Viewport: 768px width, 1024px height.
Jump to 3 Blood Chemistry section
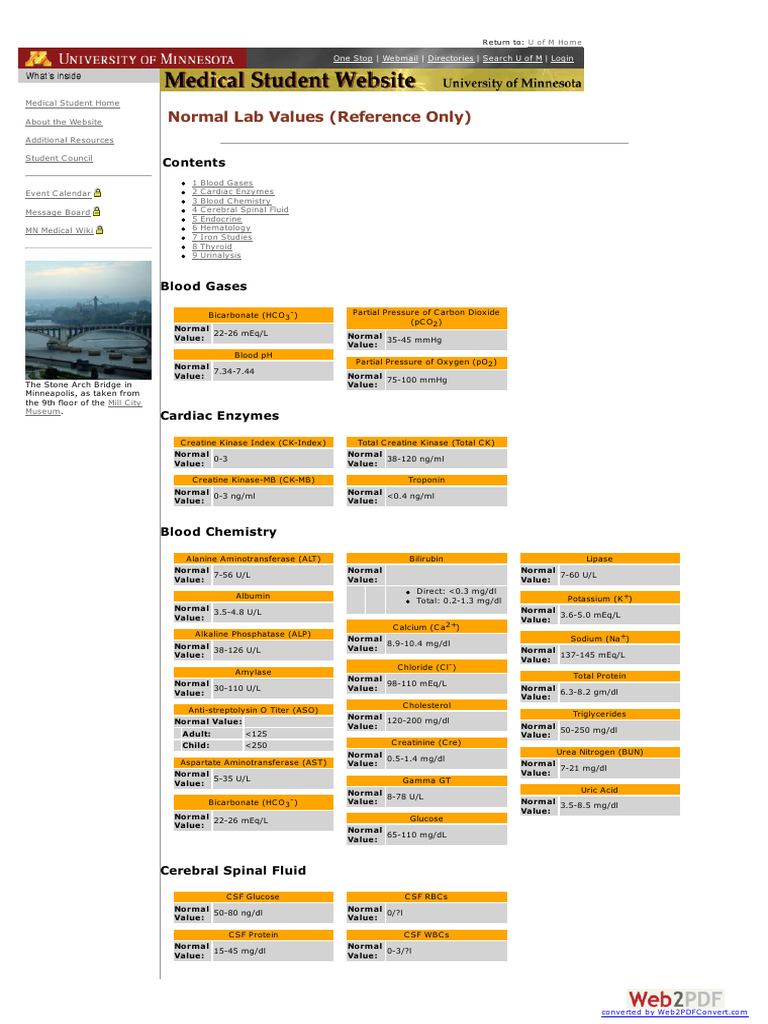click(x=231, y=201)
